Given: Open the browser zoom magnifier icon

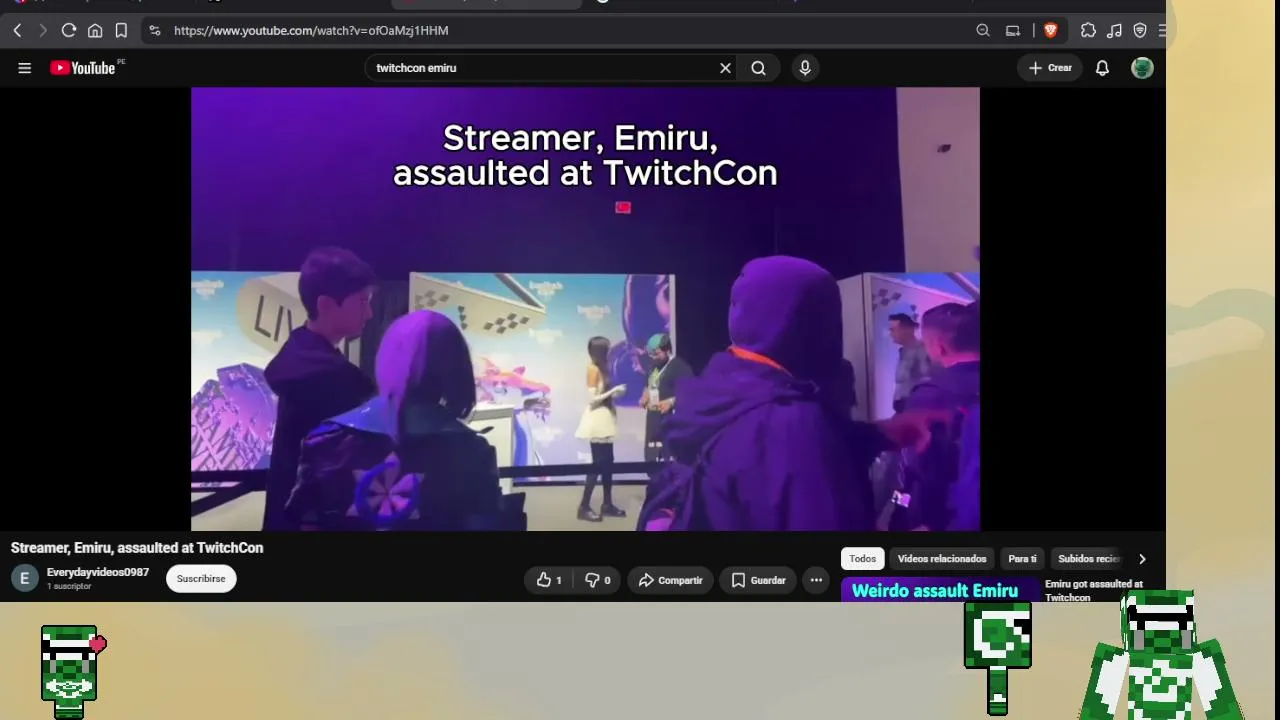Looking at the screenshot, I should [x=983, y=31].
